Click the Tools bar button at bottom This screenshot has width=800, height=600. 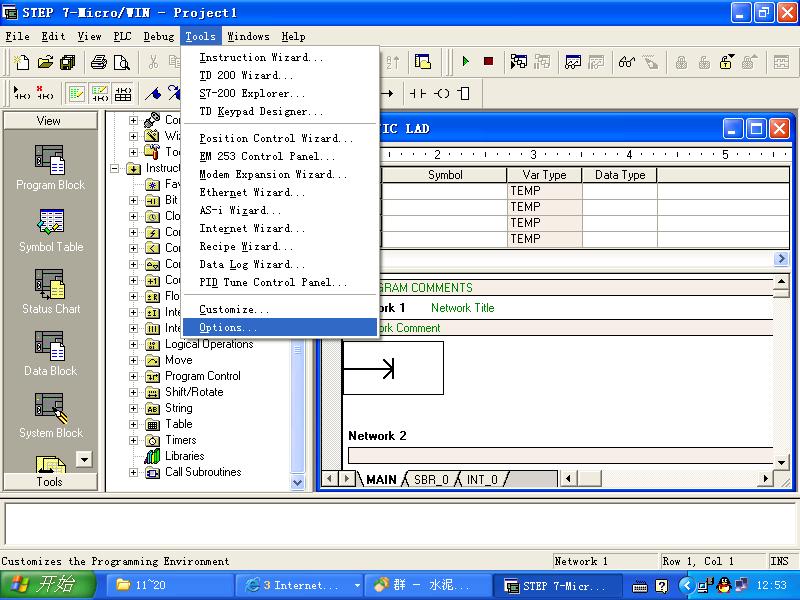pos(50,482)
